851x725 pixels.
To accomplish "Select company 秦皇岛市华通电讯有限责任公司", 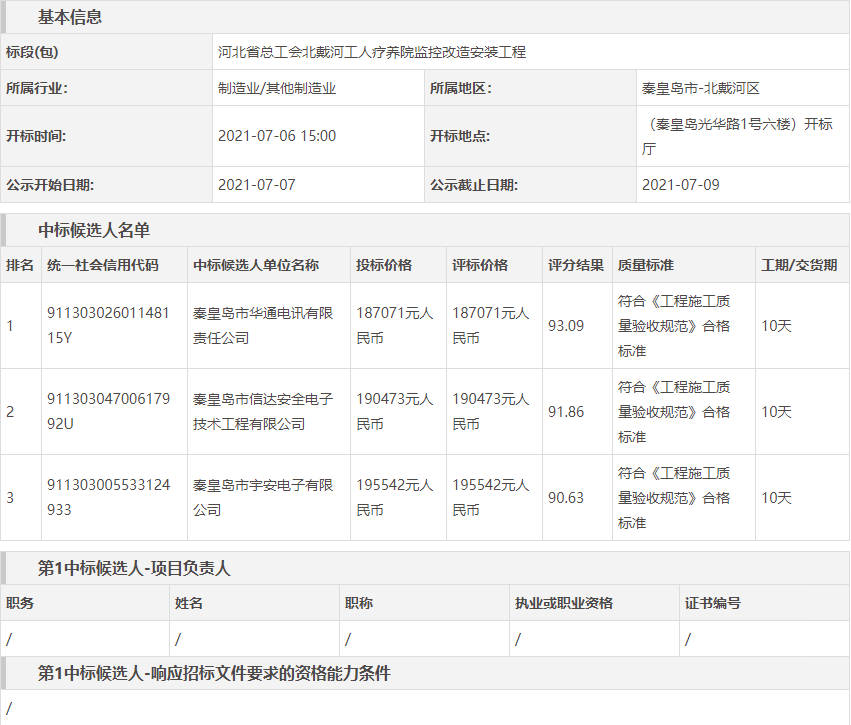I will click(263, 326).
